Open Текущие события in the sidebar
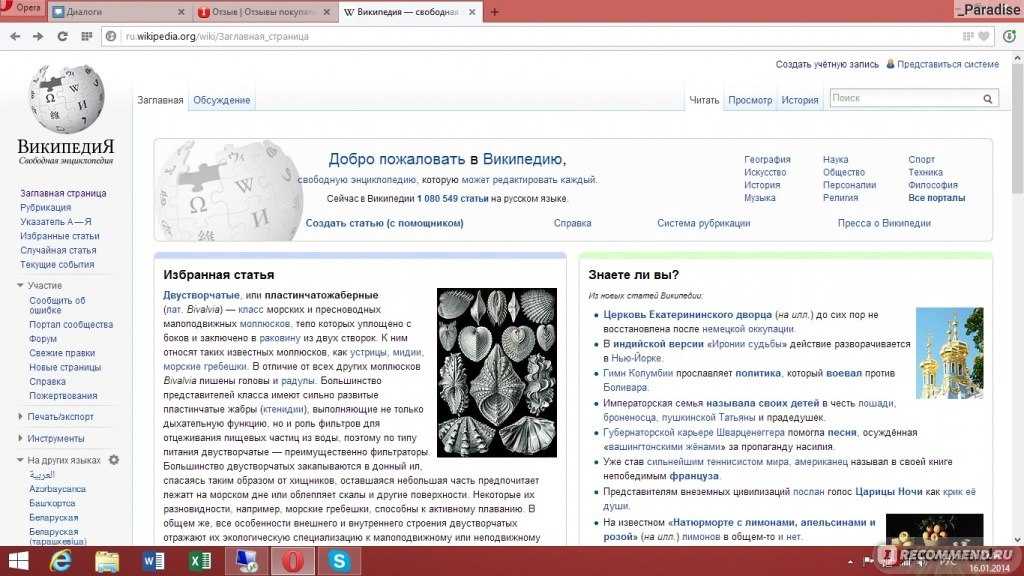The image size is (1024, 576). (x=57, y=264)
